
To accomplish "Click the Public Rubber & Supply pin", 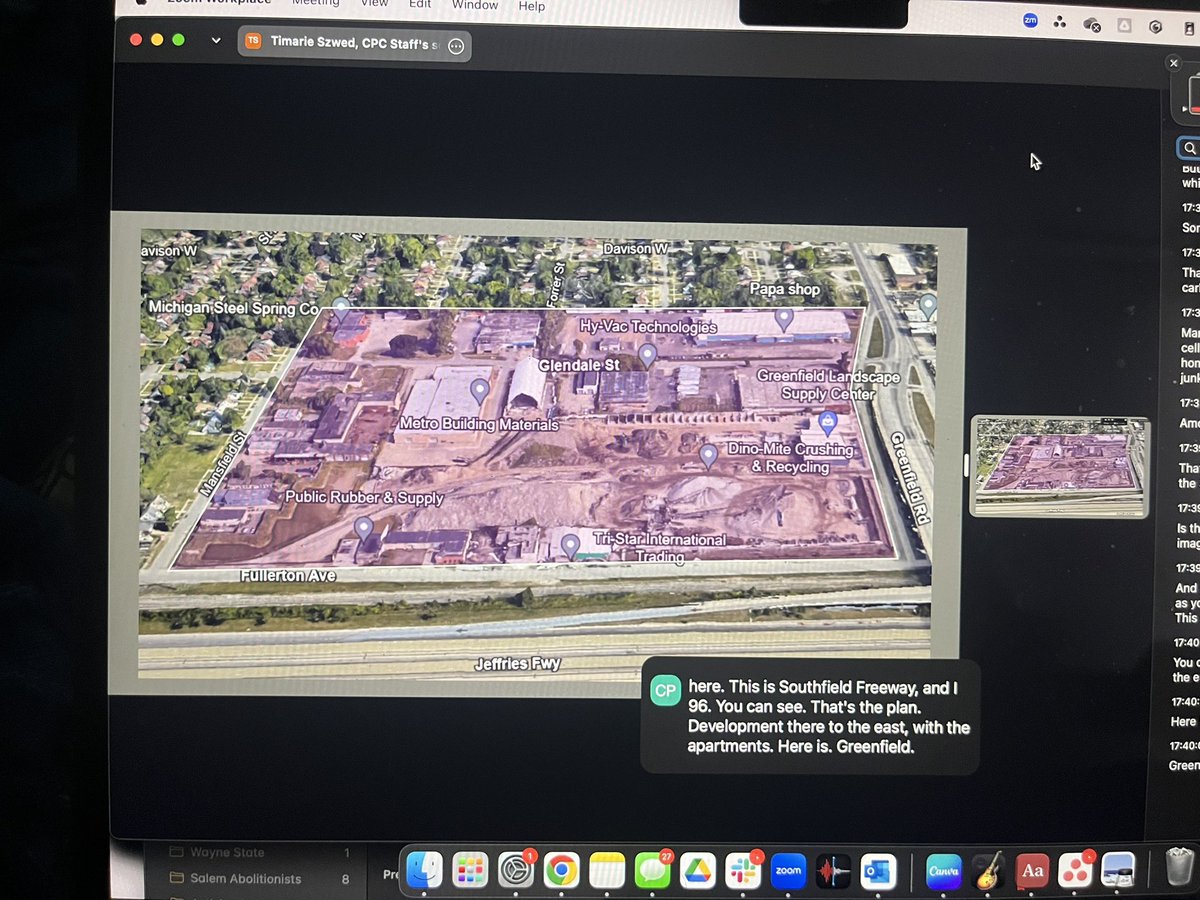I will pyautogui.click(x=363, y=528).
